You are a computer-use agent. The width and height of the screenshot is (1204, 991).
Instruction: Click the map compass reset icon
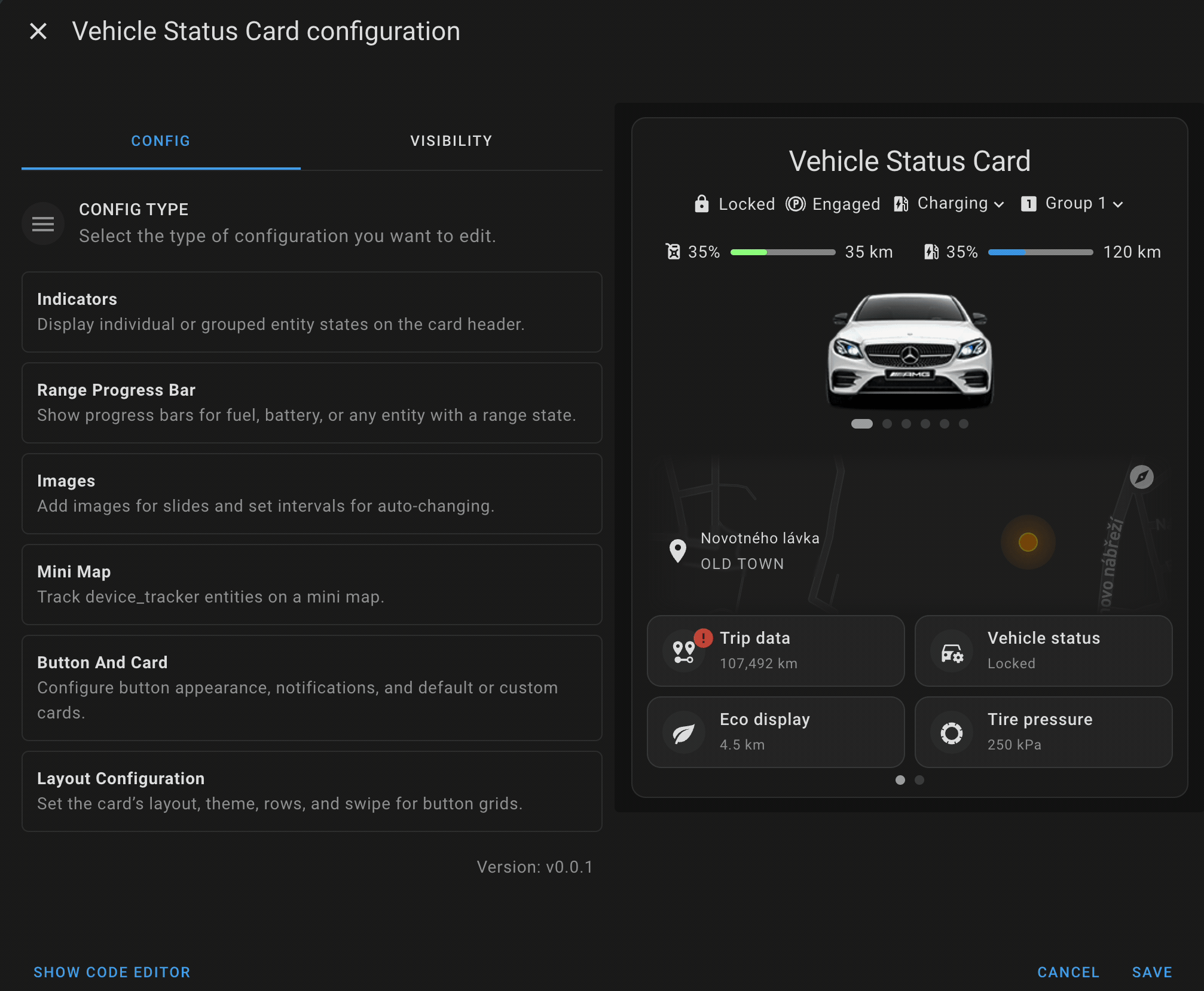pyautogui.click(x=1141, y=477)
